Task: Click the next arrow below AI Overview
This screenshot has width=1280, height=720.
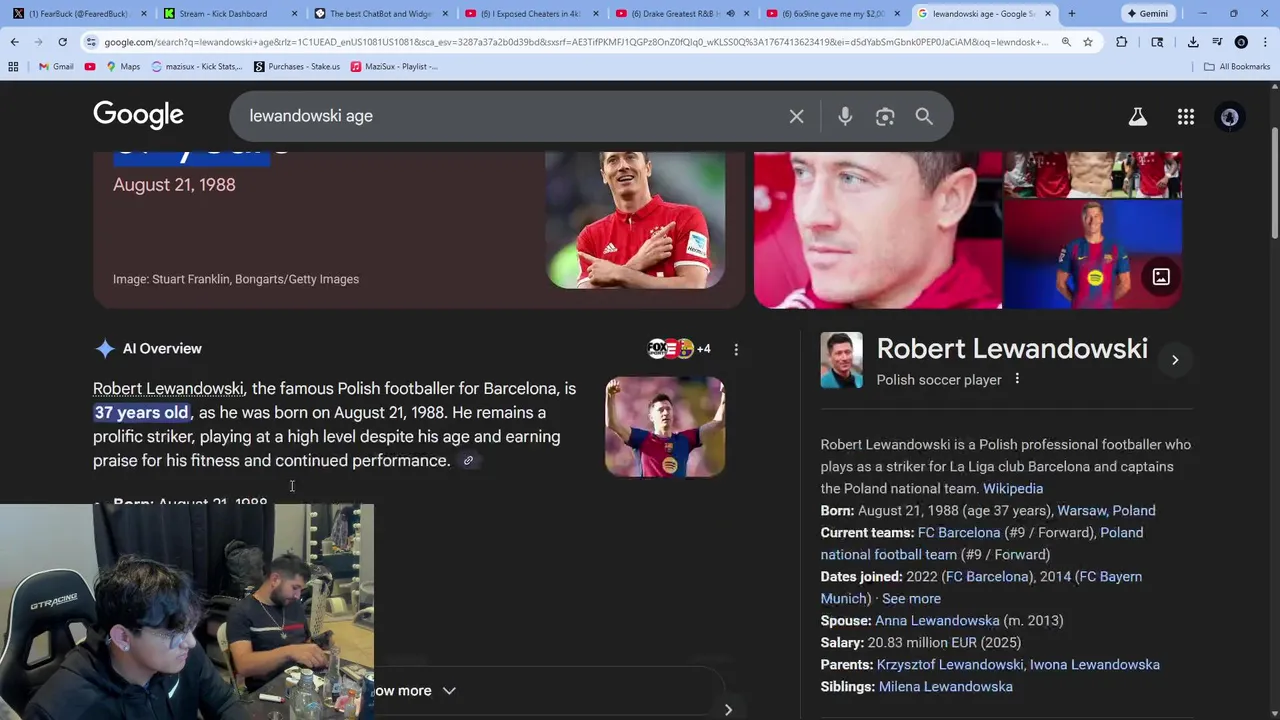Action: point(728,709)
